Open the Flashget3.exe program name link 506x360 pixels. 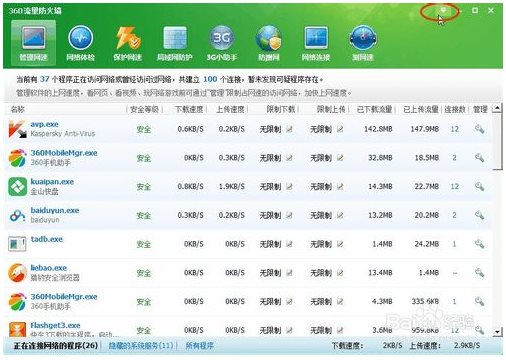tap(55, 325)
